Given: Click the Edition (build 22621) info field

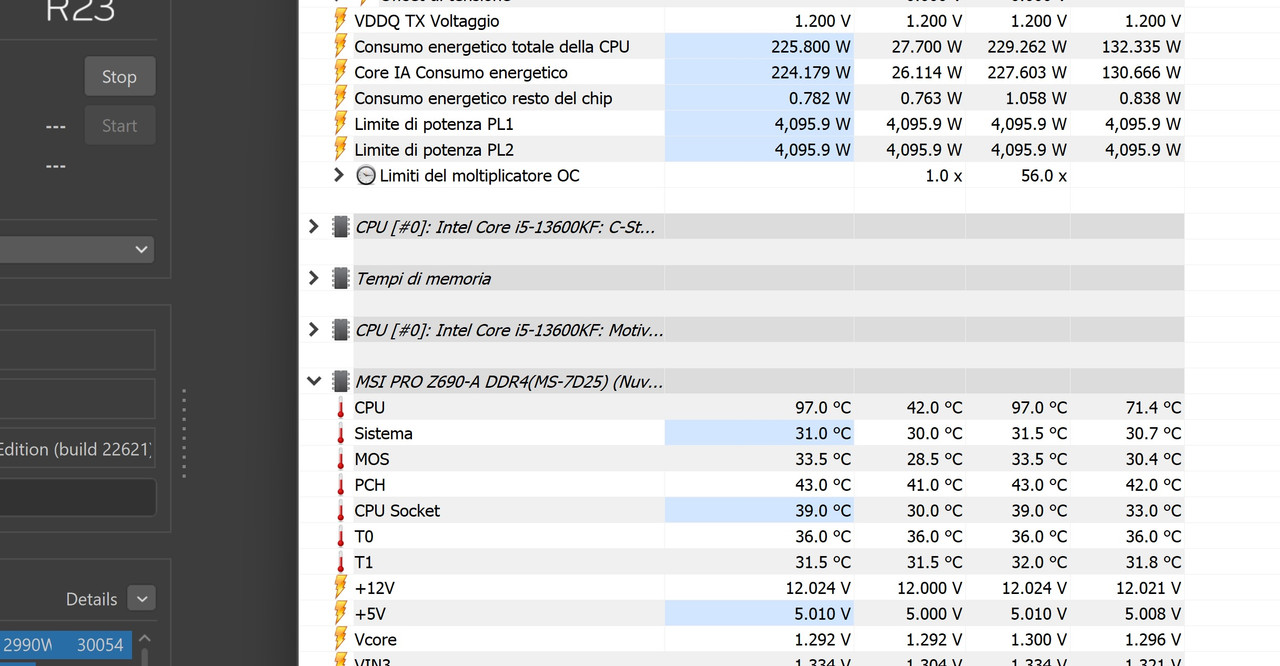Looking at the screenshot, I should coord(77,450).
